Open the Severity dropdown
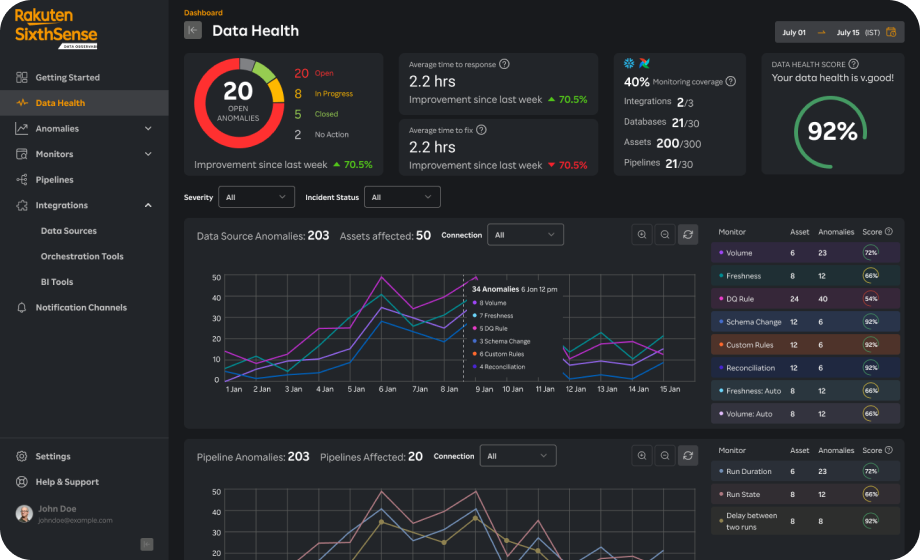The height and width of the screenshot is (560, 920). pos(256,197)
